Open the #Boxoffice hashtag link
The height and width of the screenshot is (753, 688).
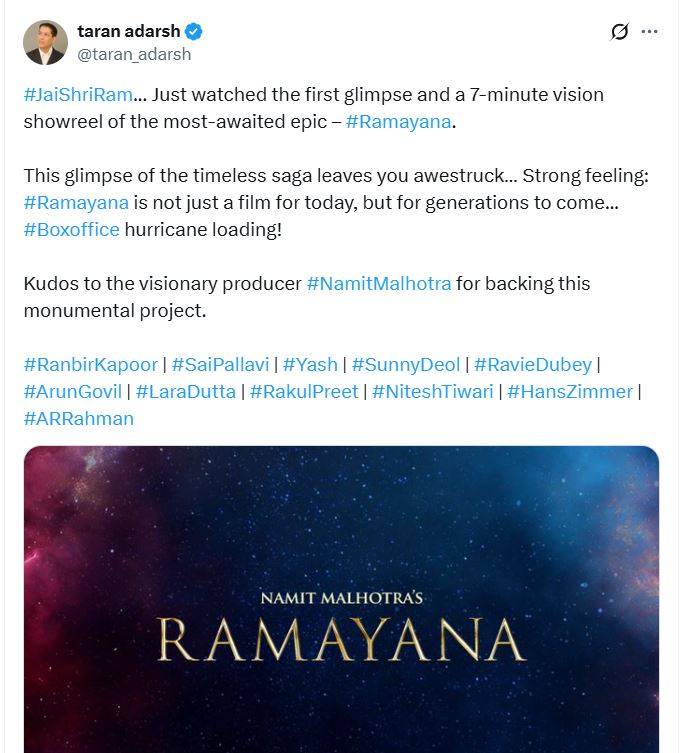[x=71, y=229]
